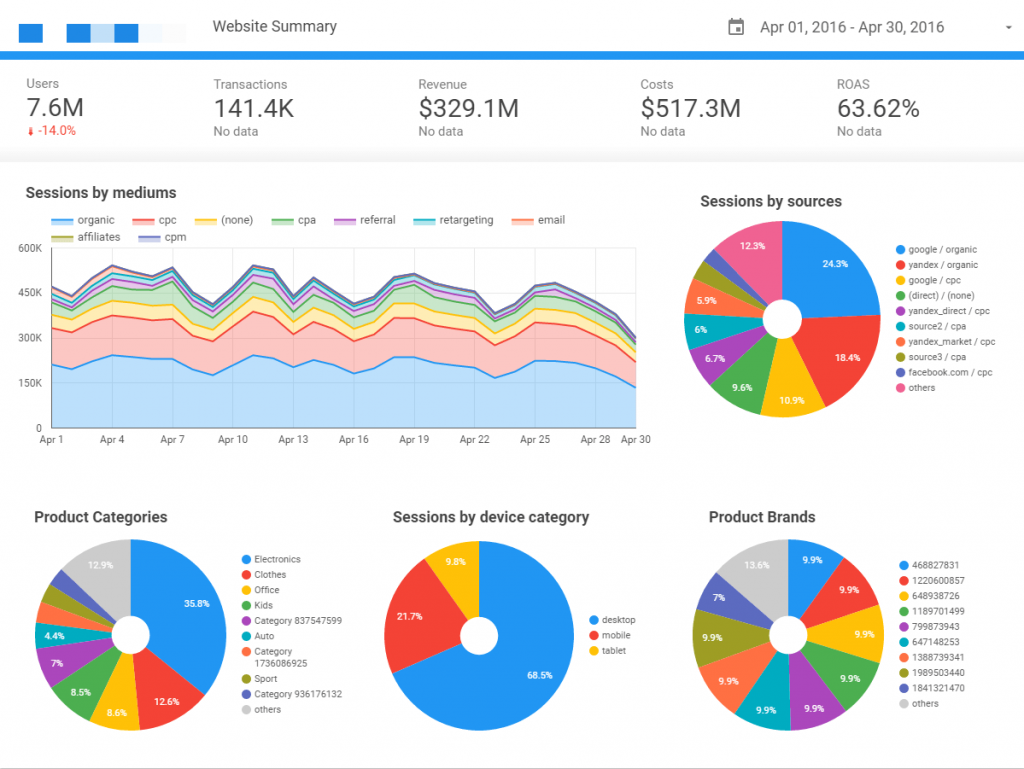Click the calendar icon beside the date range
This screenshot has height=769, width=1024.
pyautogui.click(x=737, y=27)
